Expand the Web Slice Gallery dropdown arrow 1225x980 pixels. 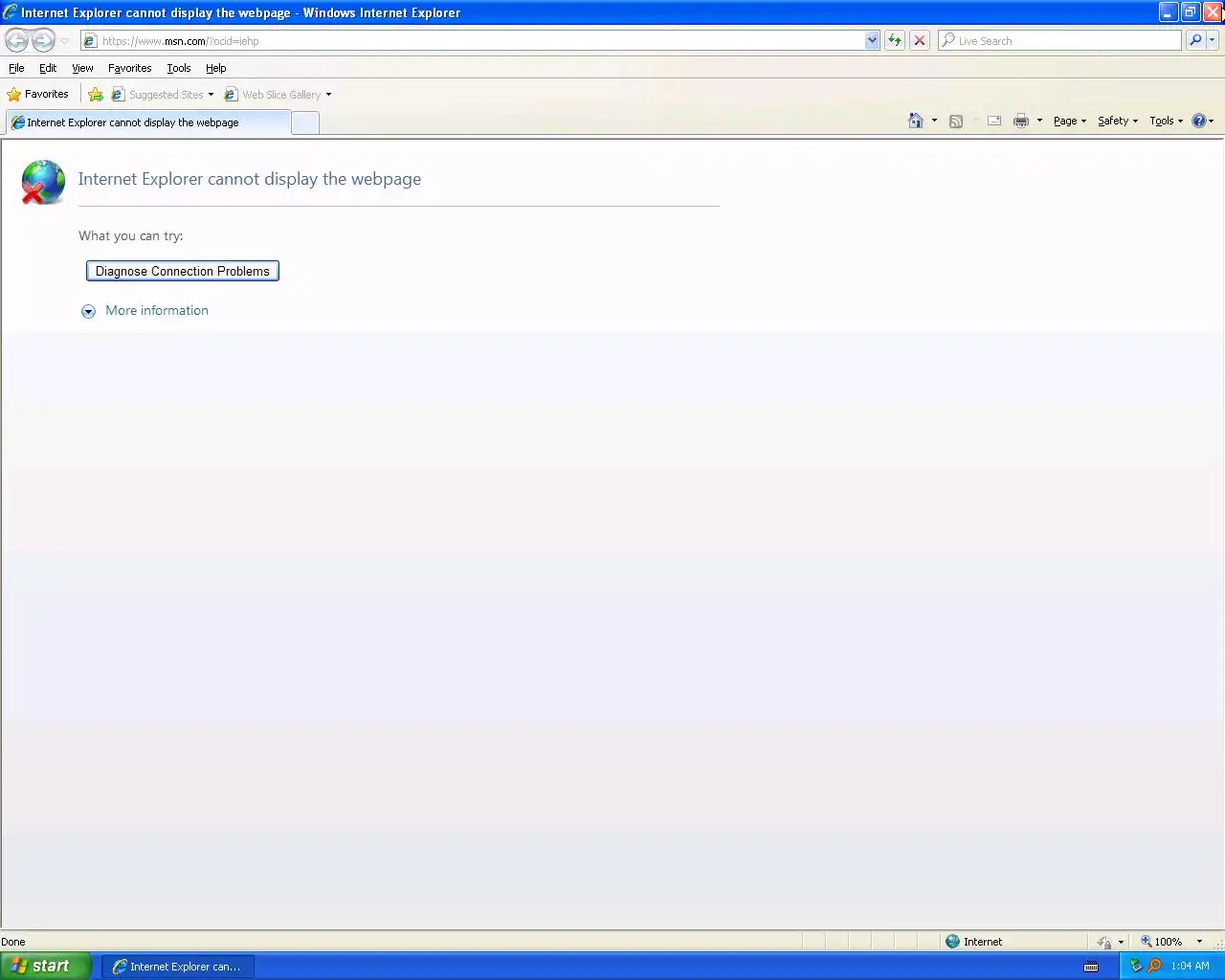click(328, 95)
